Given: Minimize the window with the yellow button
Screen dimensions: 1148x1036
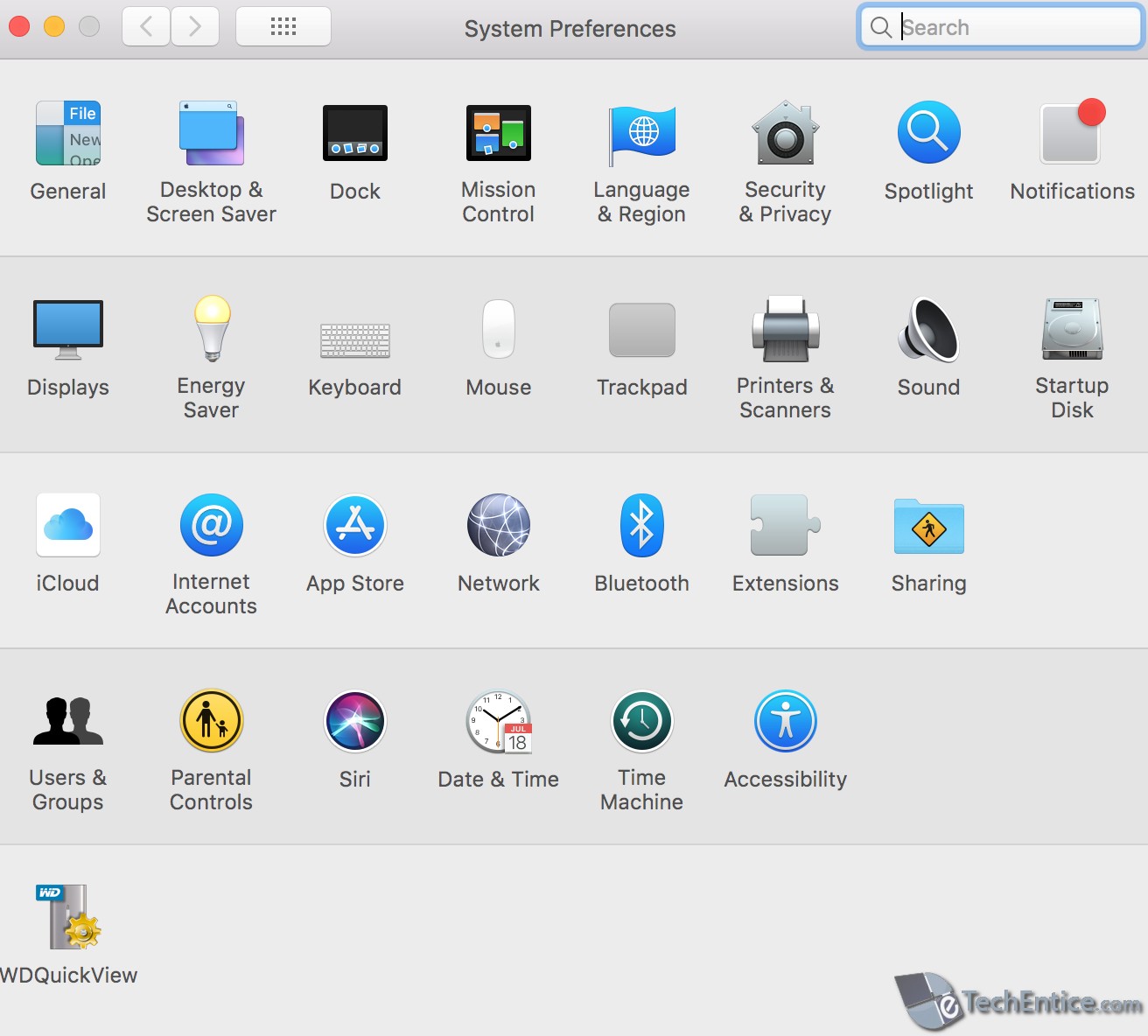Looking at the screenshot, I should (x=54, y=27).
